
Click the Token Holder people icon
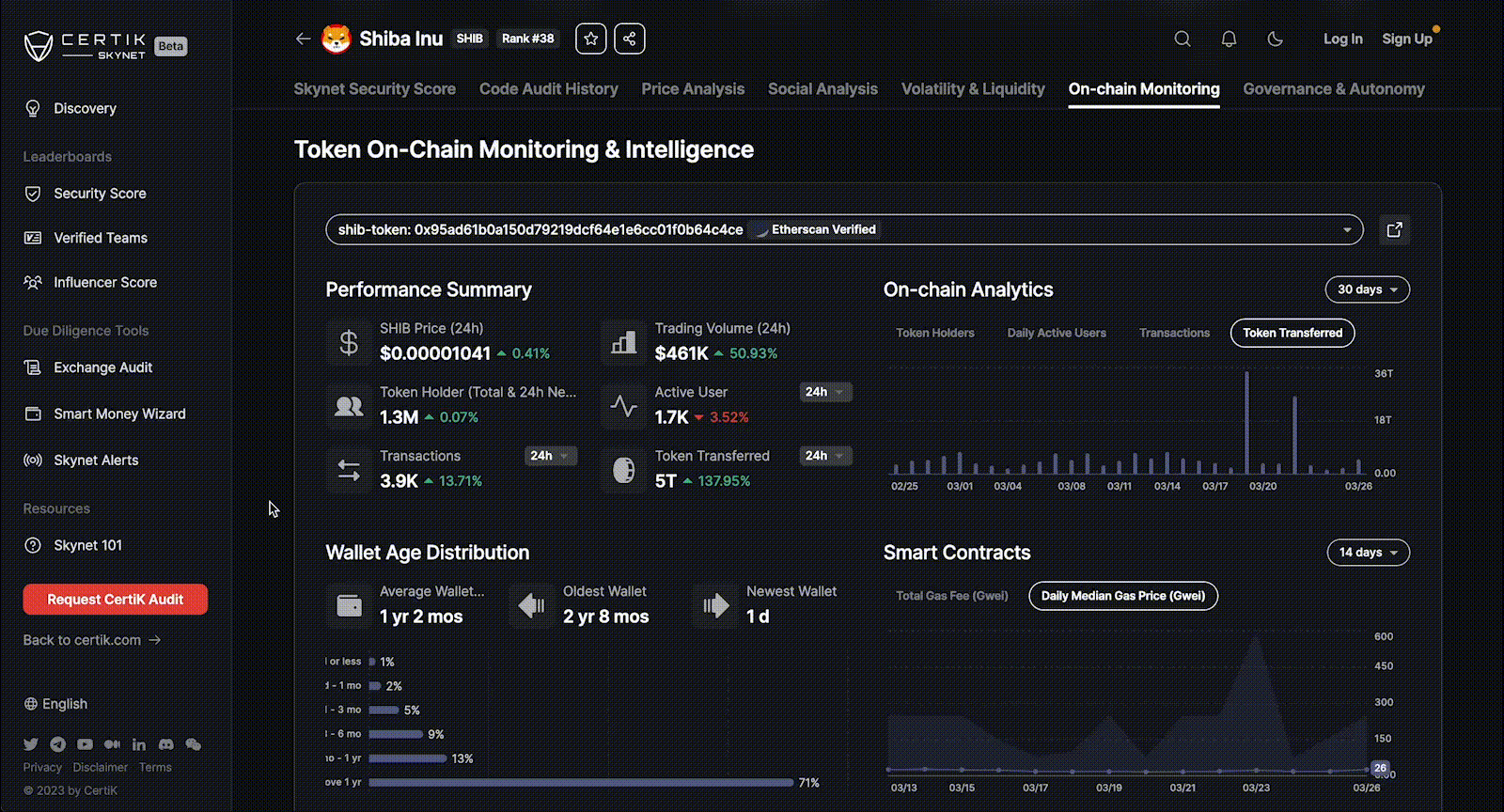point(349,407)
